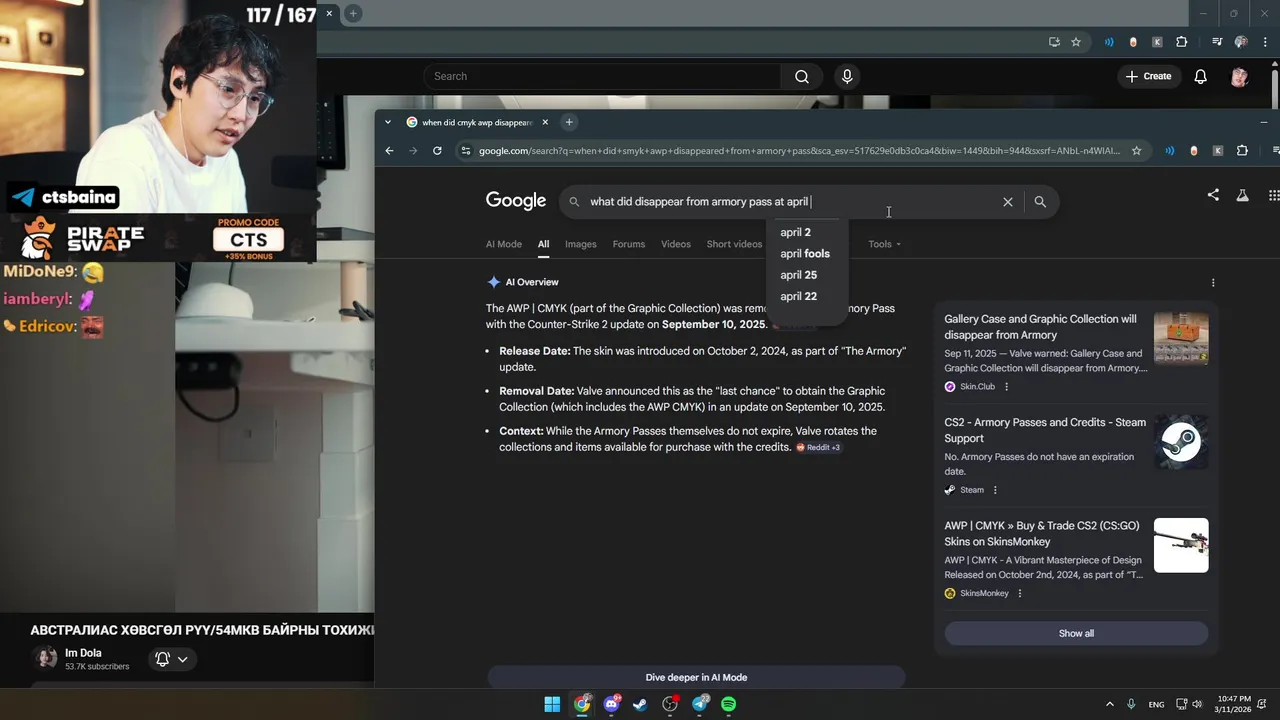Open YouTube notifications bell in header

(x=1200, y=76)
